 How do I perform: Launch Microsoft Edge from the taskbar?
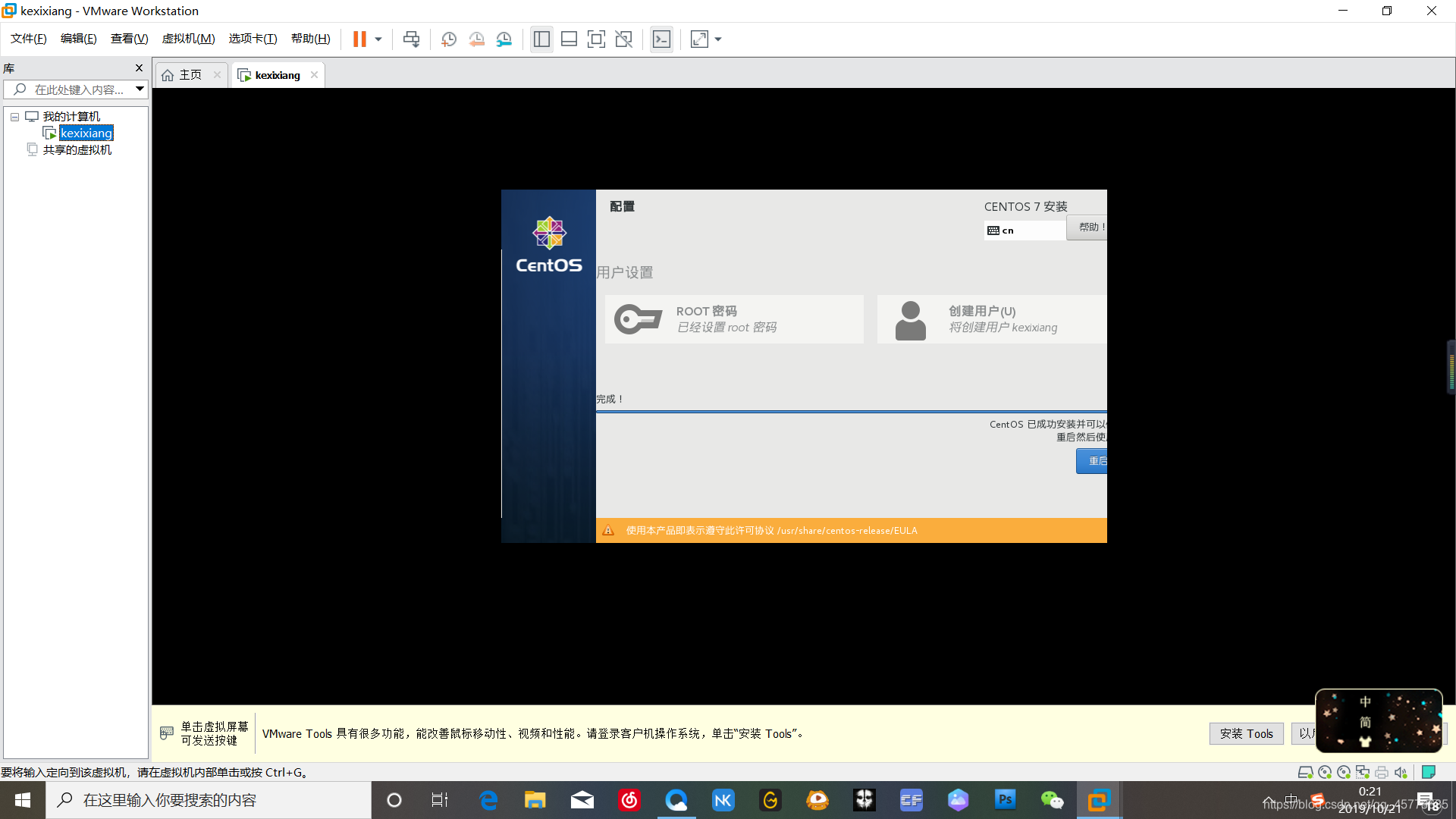click(x=488, y=800)
